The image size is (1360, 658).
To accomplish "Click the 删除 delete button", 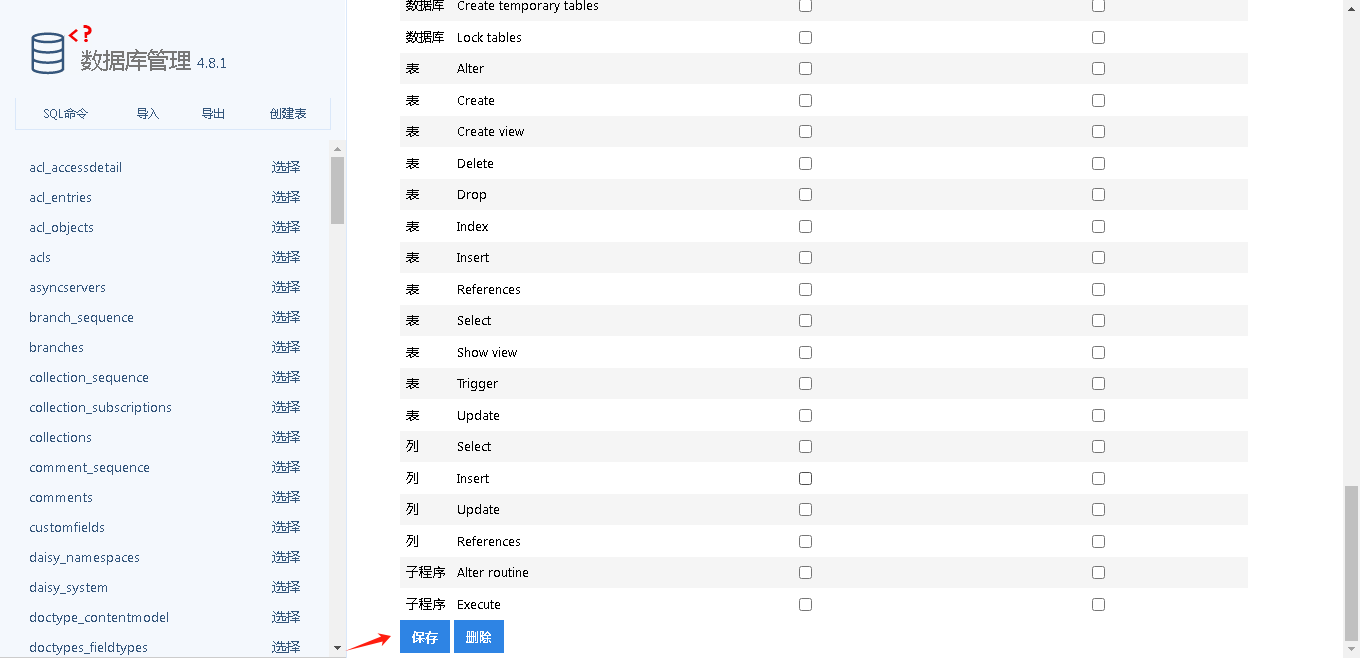I will point(479,637).
